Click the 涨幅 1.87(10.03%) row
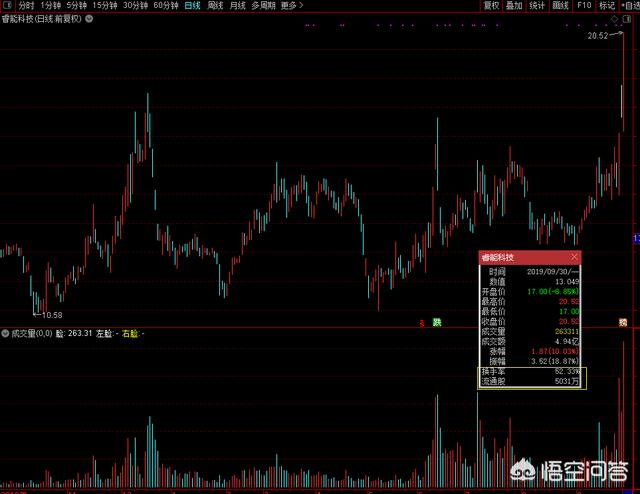This screenshot has width=640, height=494. point(530,351)
